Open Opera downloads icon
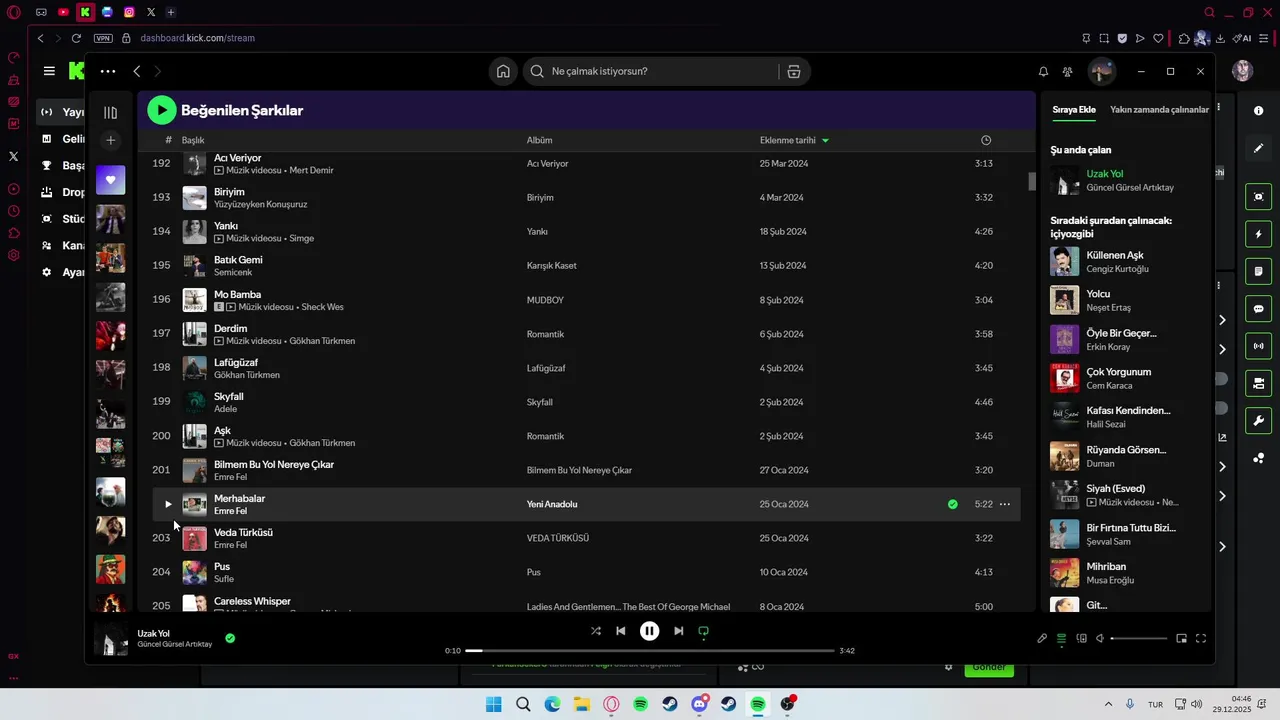 (1221, 38)
